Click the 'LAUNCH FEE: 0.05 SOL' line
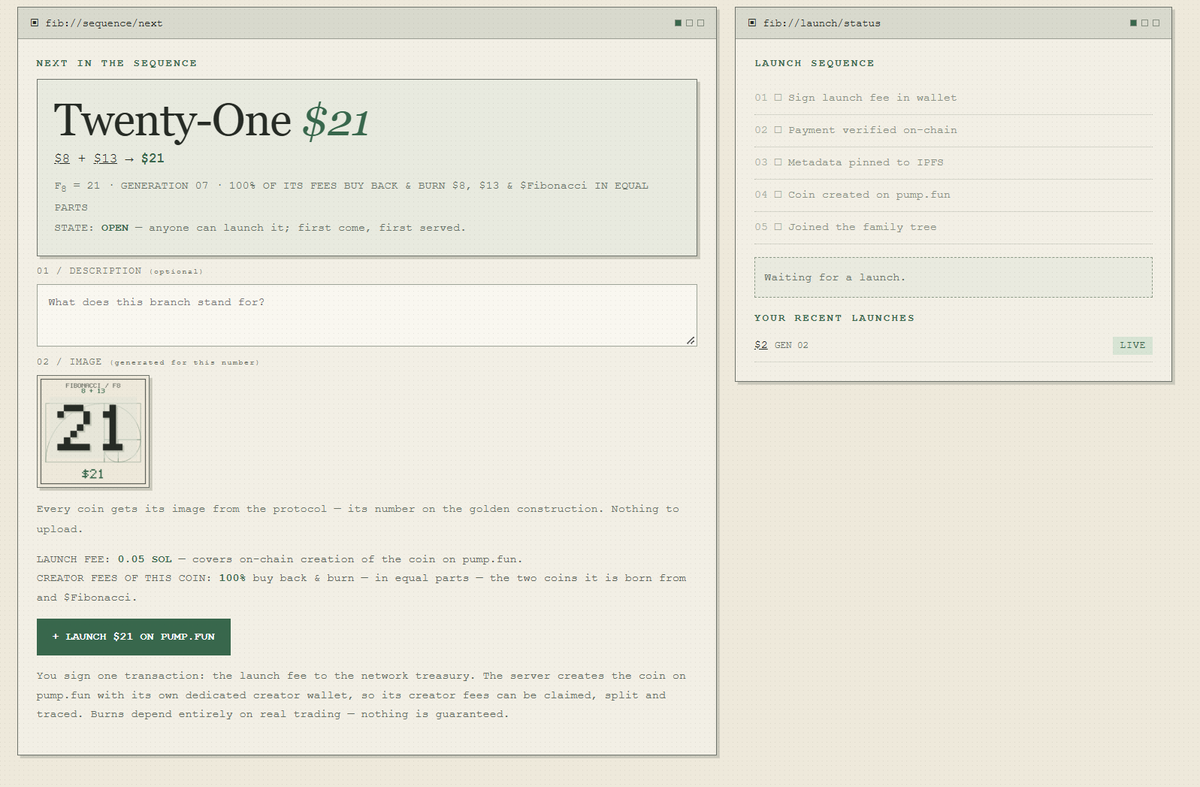The width and height of the screenshot is (1200, 787). 280,559
